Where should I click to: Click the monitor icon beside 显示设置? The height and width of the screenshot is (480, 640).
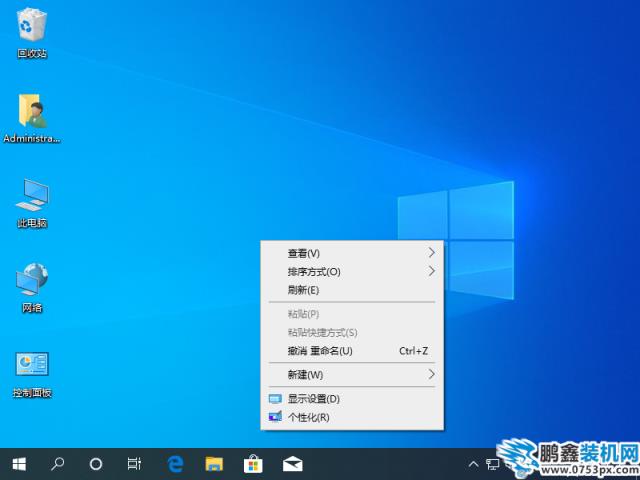pyautogui.click(x=276, y=399)
